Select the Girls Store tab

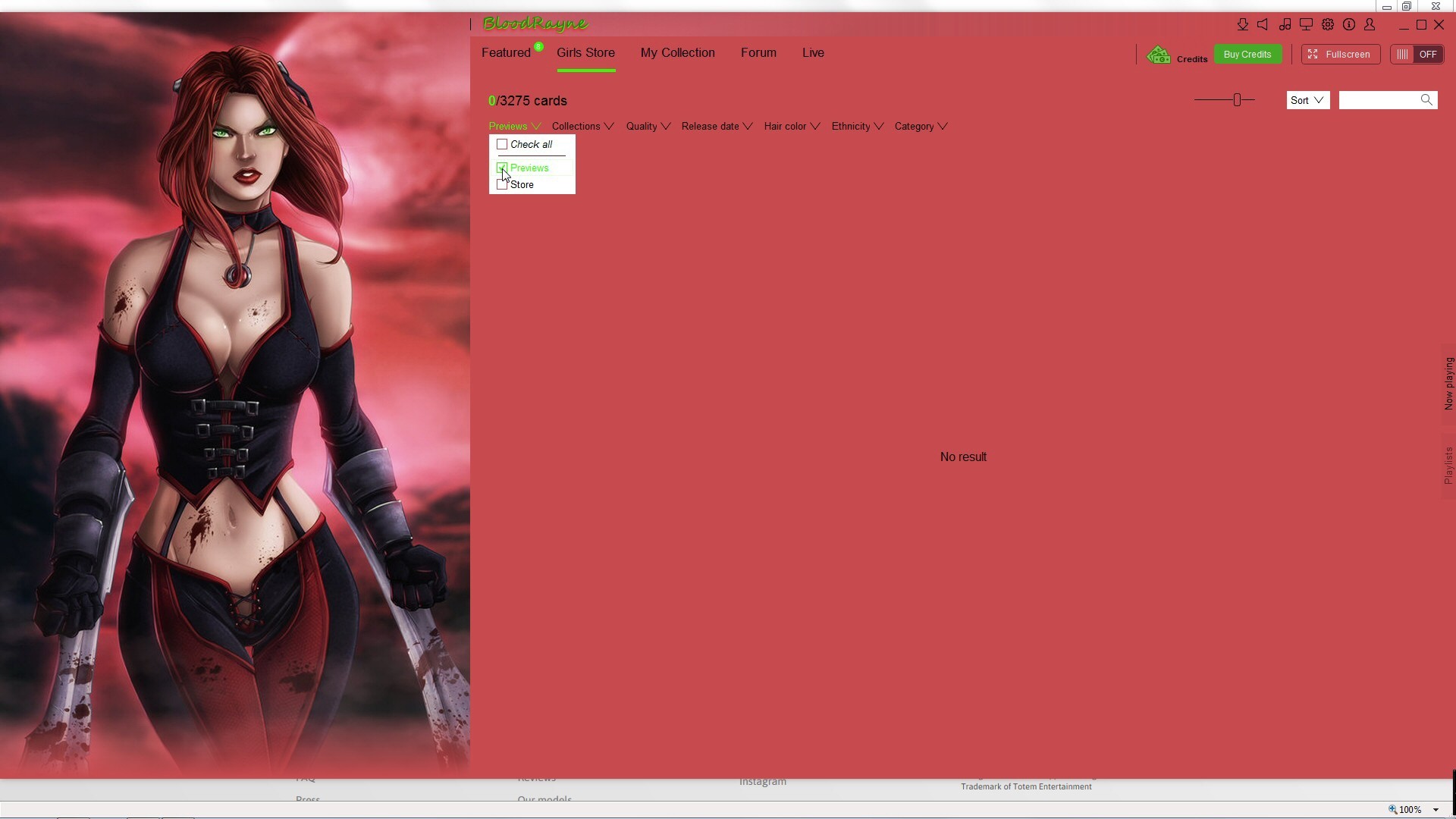click(x=585, y=53)
